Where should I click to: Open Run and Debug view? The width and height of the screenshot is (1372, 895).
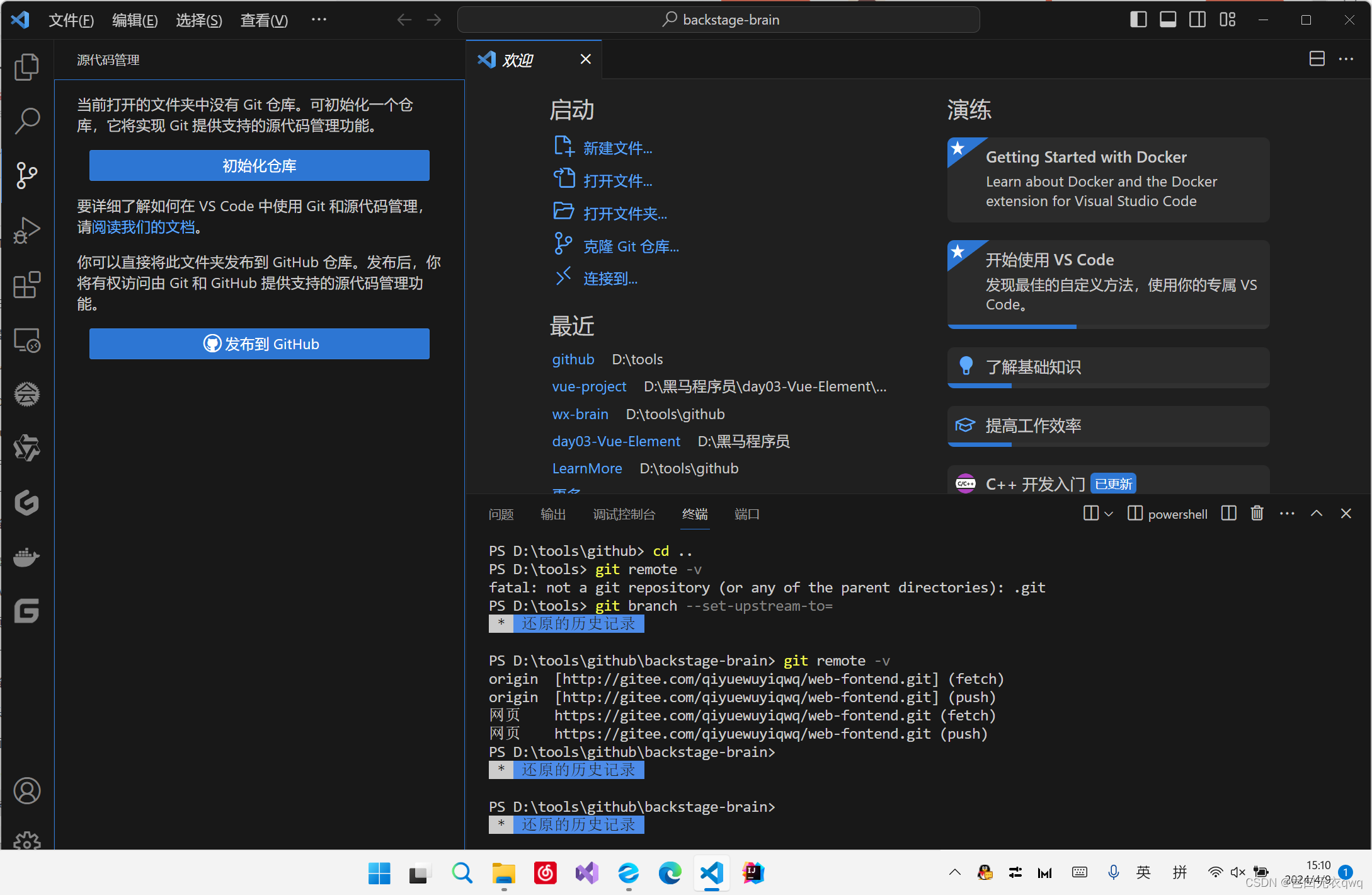(x=26, y=230)
